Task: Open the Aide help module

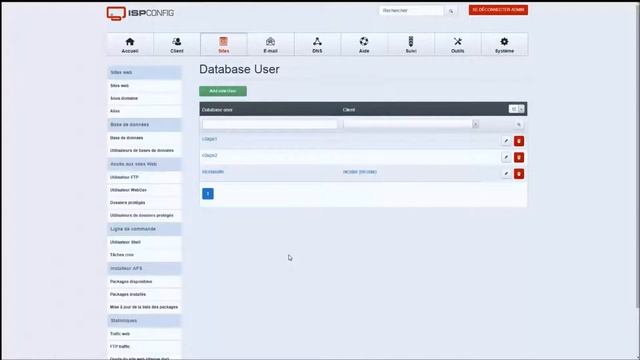Action: point(364,44)
